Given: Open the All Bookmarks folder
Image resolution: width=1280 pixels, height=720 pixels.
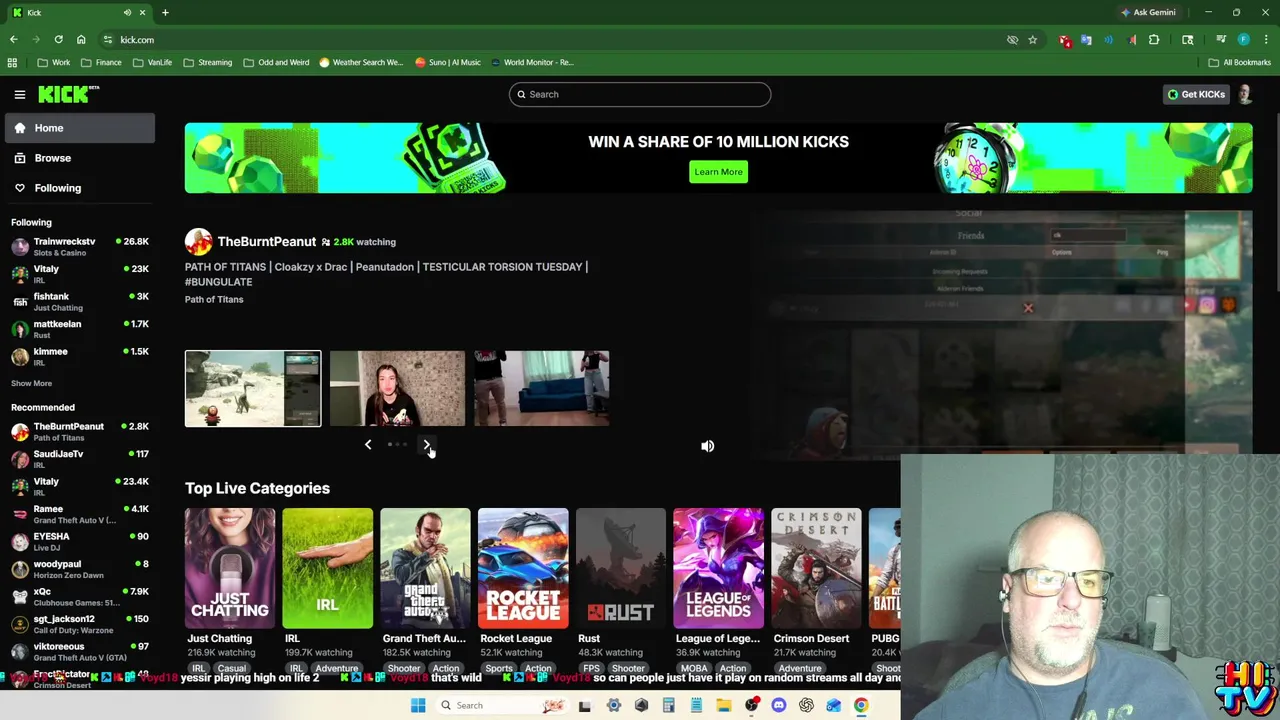Looking at the screenshot, I should coord(1239,62).
